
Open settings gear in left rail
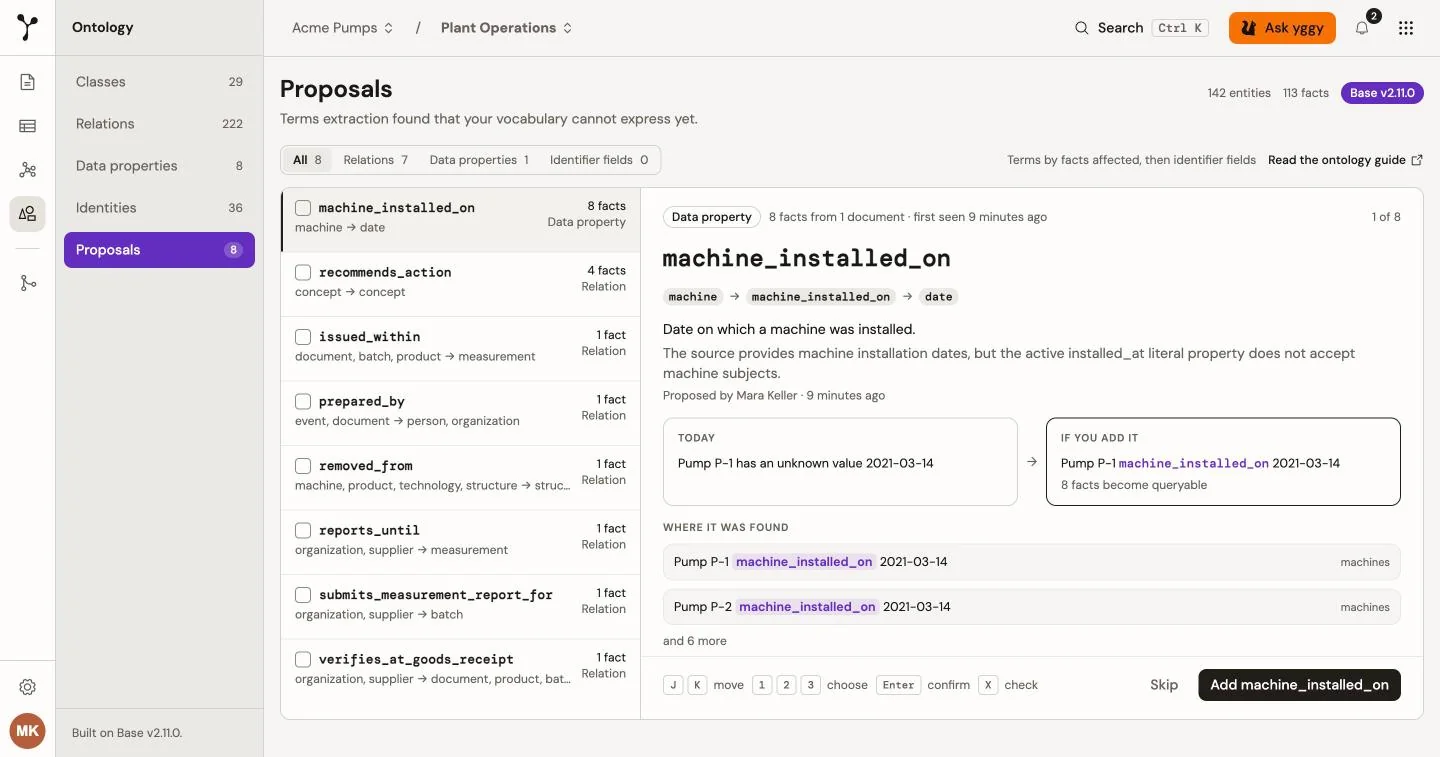28,687
